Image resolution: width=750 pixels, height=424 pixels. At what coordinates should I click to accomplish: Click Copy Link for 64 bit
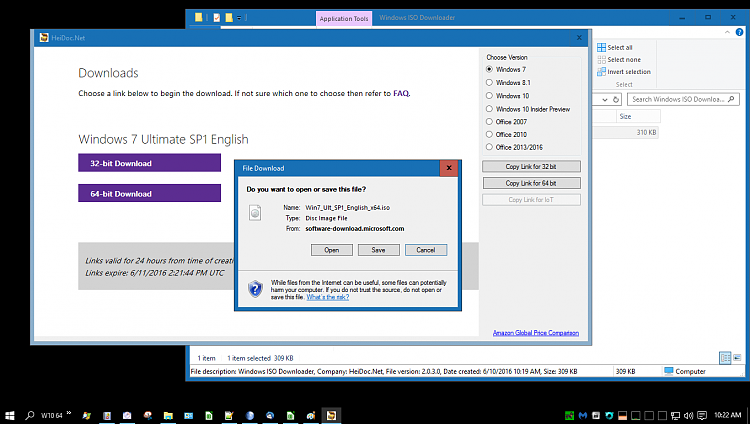click(x=531, y=183)
